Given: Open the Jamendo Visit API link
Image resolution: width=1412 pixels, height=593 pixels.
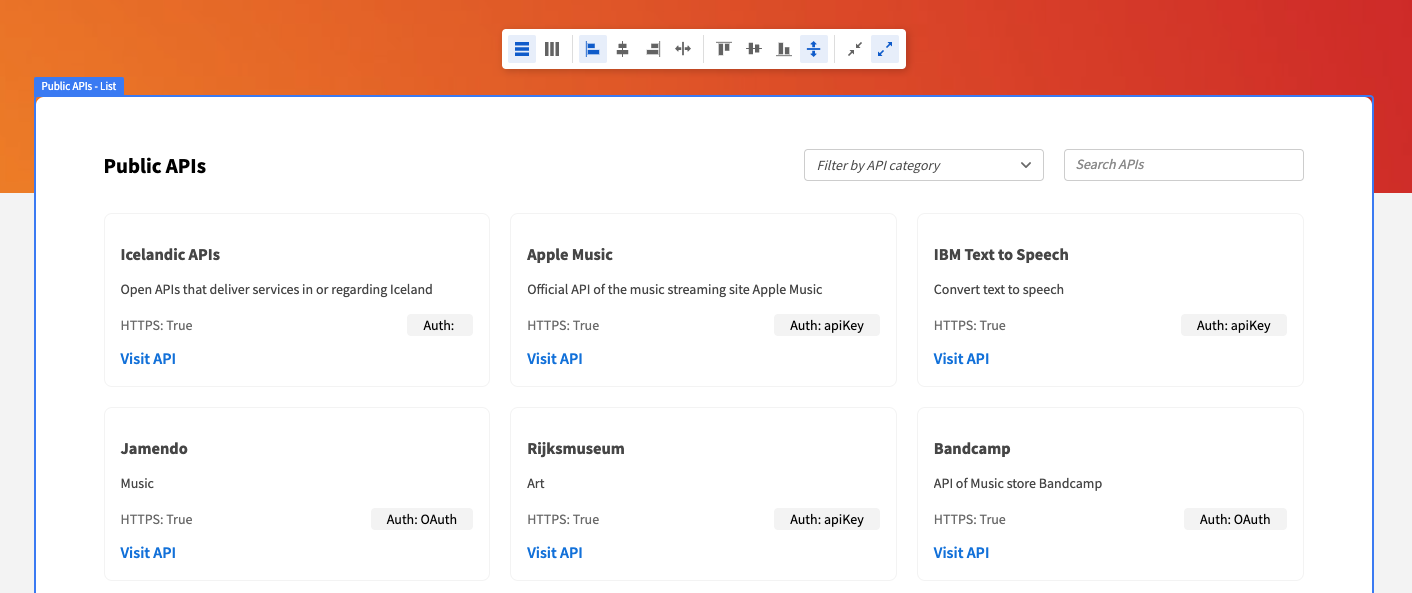Looking at the screenshot, I should click(148, 552).
